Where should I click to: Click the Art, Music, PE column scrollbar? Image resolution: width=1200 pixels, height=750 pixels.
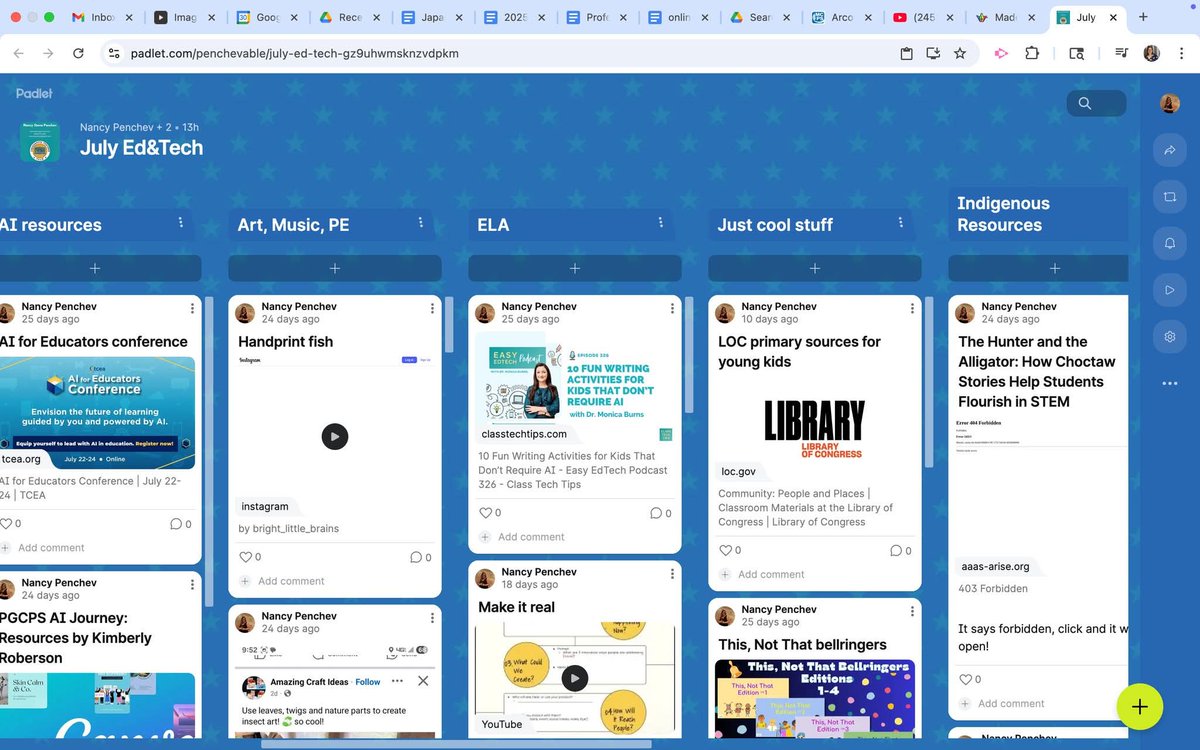449,325
